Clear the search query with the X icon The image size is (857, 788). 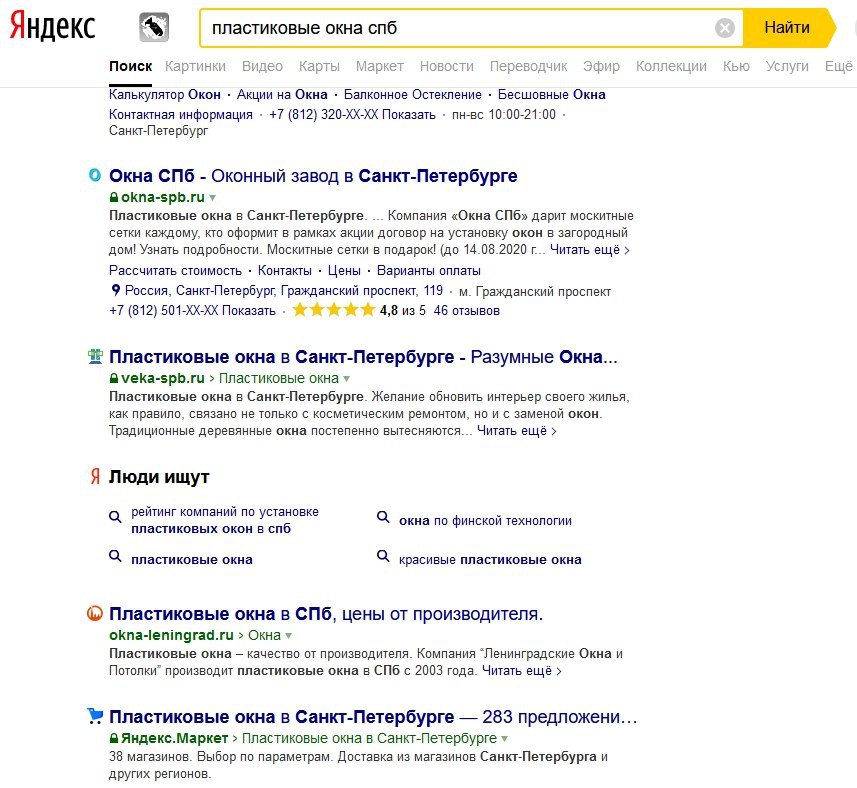(725, 27)
